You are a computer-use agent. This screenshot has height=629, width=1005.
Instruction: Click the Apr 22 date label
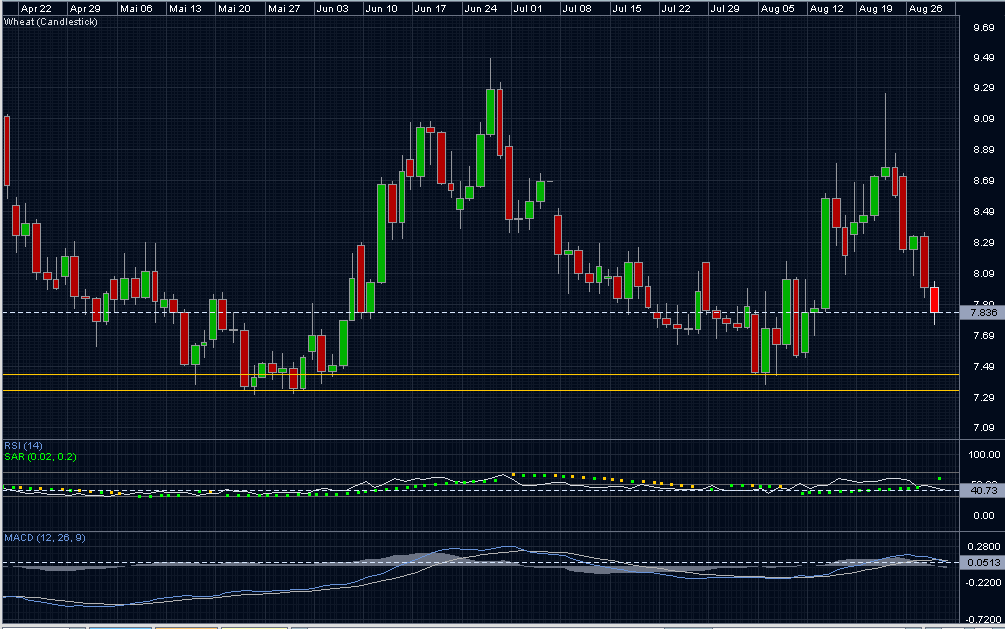pos(36,9)
